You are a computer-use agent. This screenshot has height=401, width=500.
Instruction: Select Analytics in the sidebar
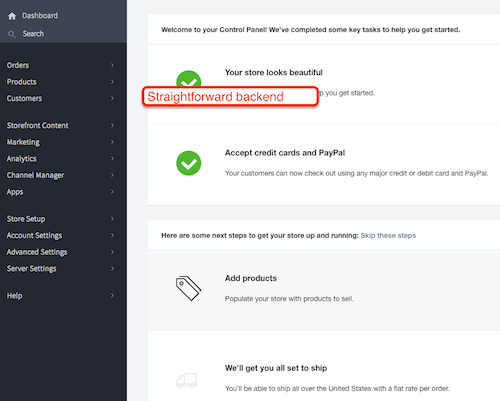point(22,159)
